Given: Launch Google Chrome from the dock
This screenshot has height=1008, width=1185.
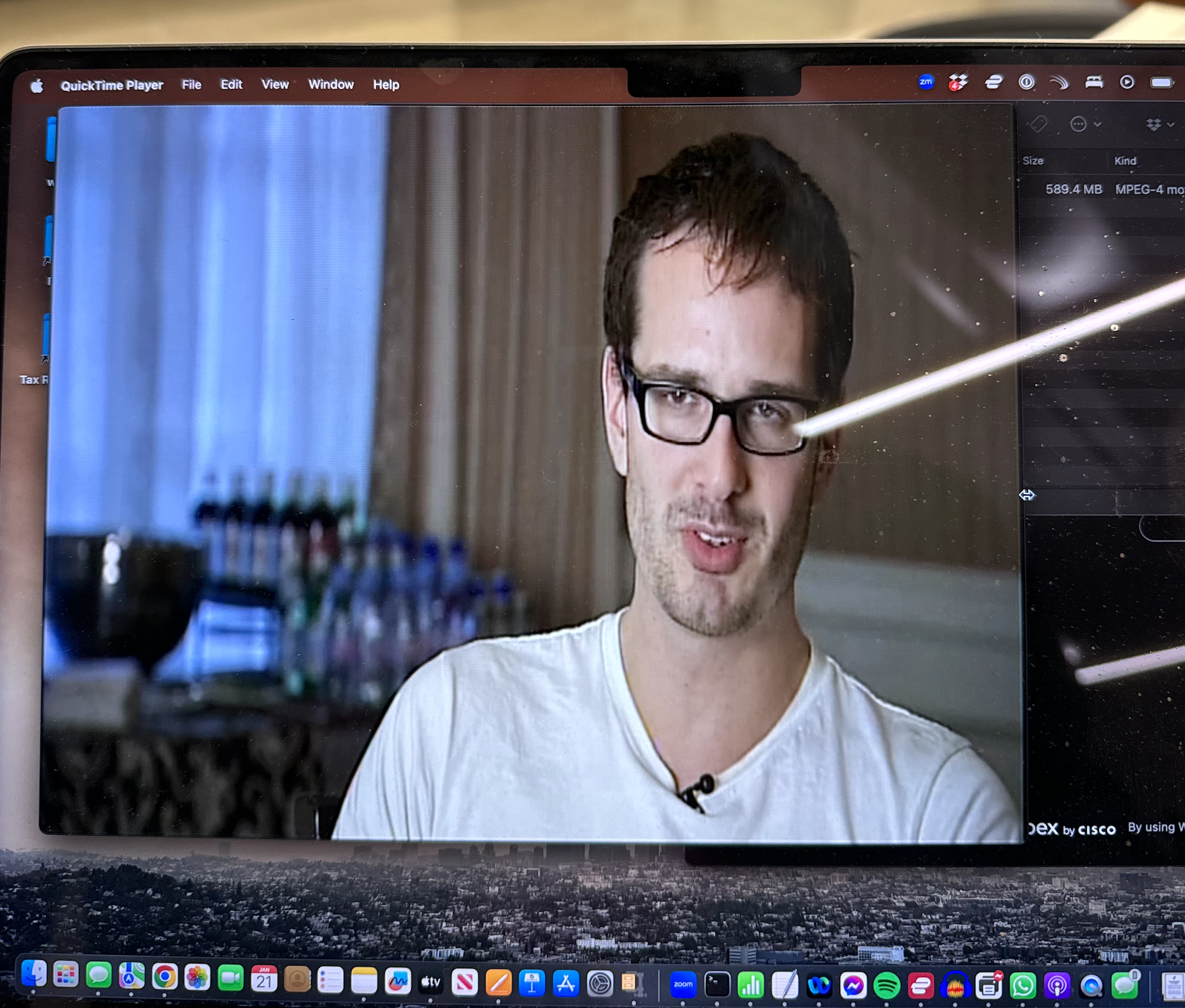Looking at the screenshot, I should [165, 977].
